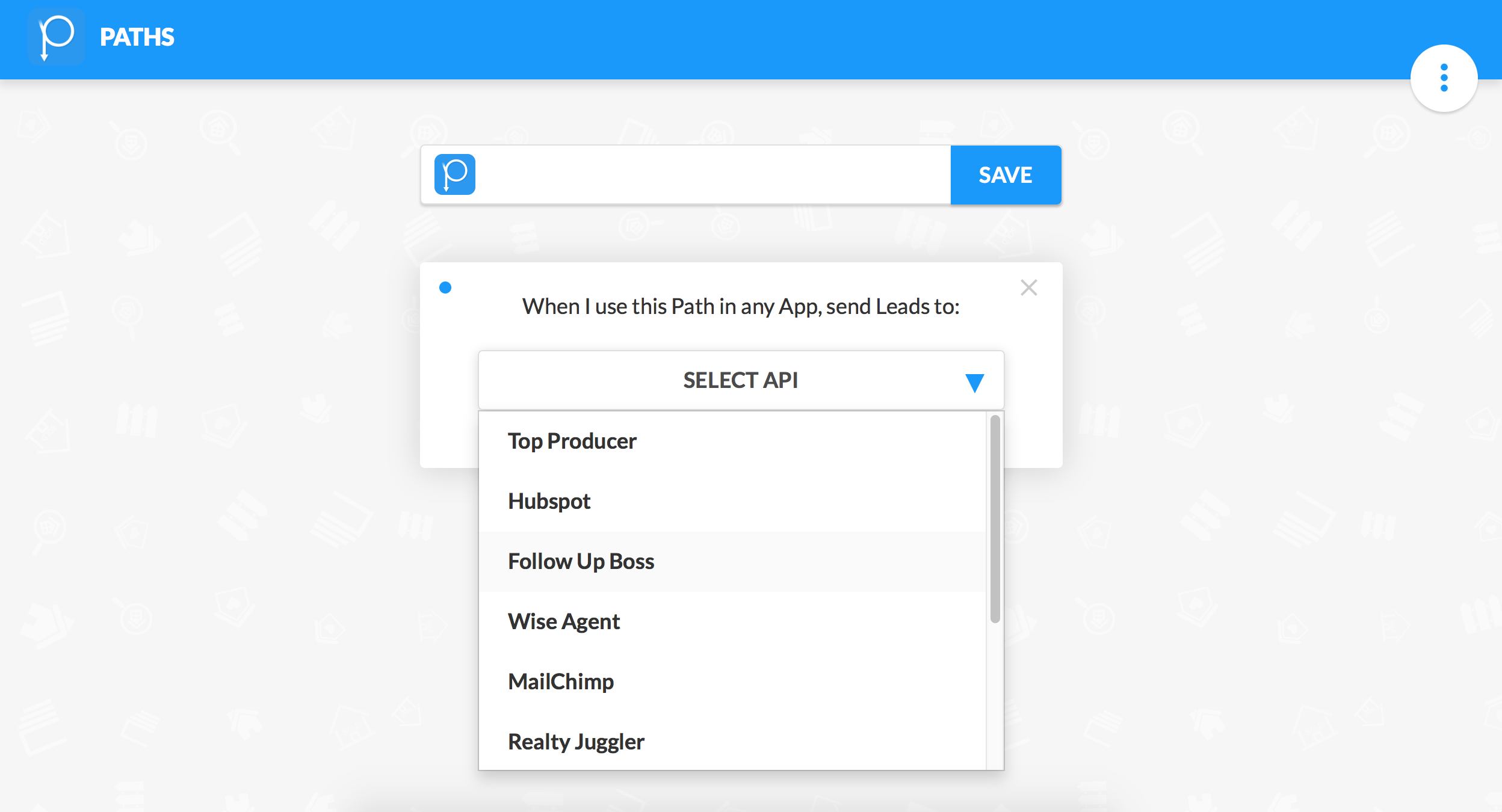Image resolution: width=1502 pixels, height=812 pixels.
Task: Click the PATHS title text
Action: (137, 37)
